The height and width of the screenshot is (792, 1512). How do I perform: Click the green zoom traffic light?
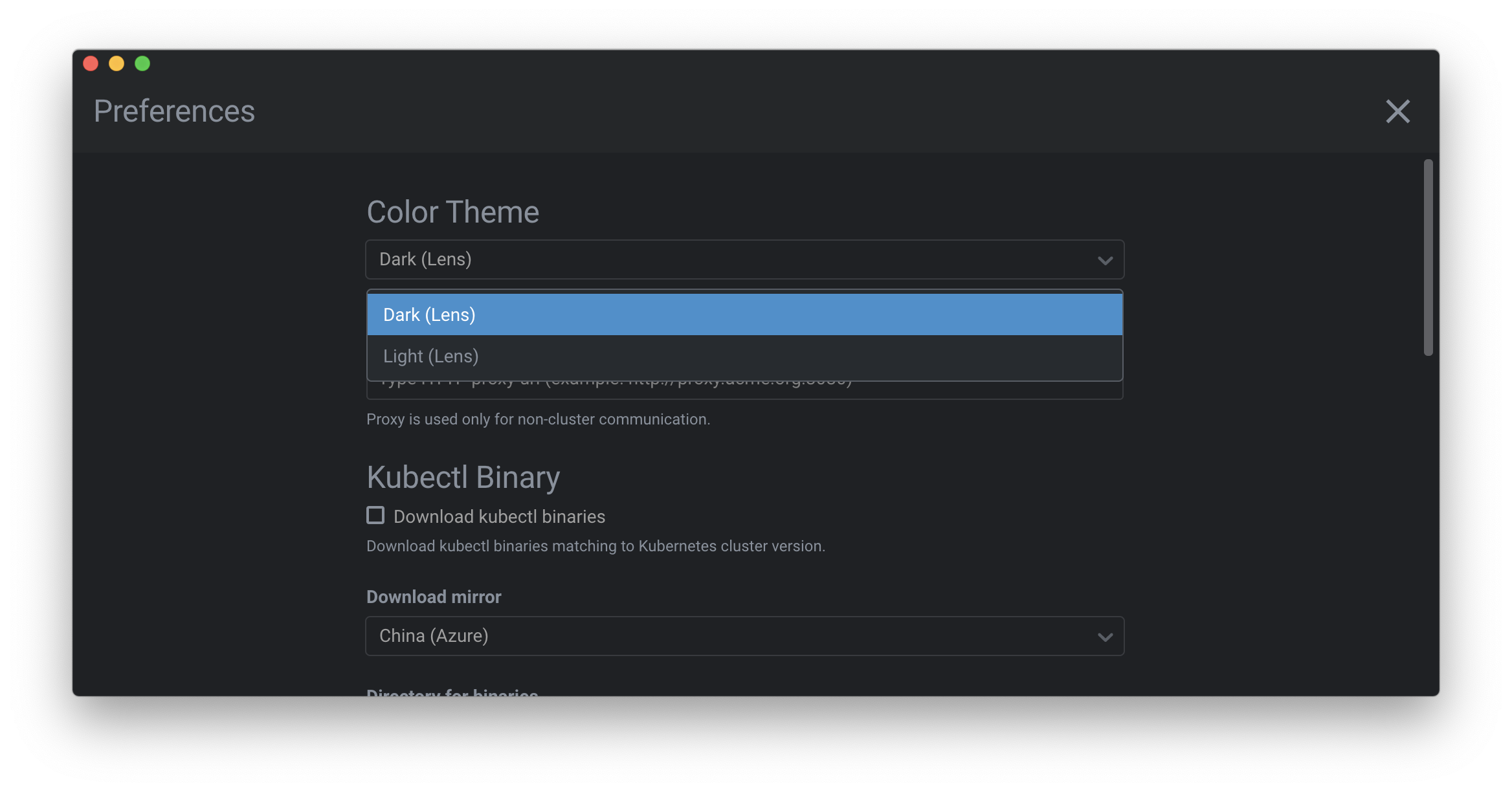coord(142,63)
